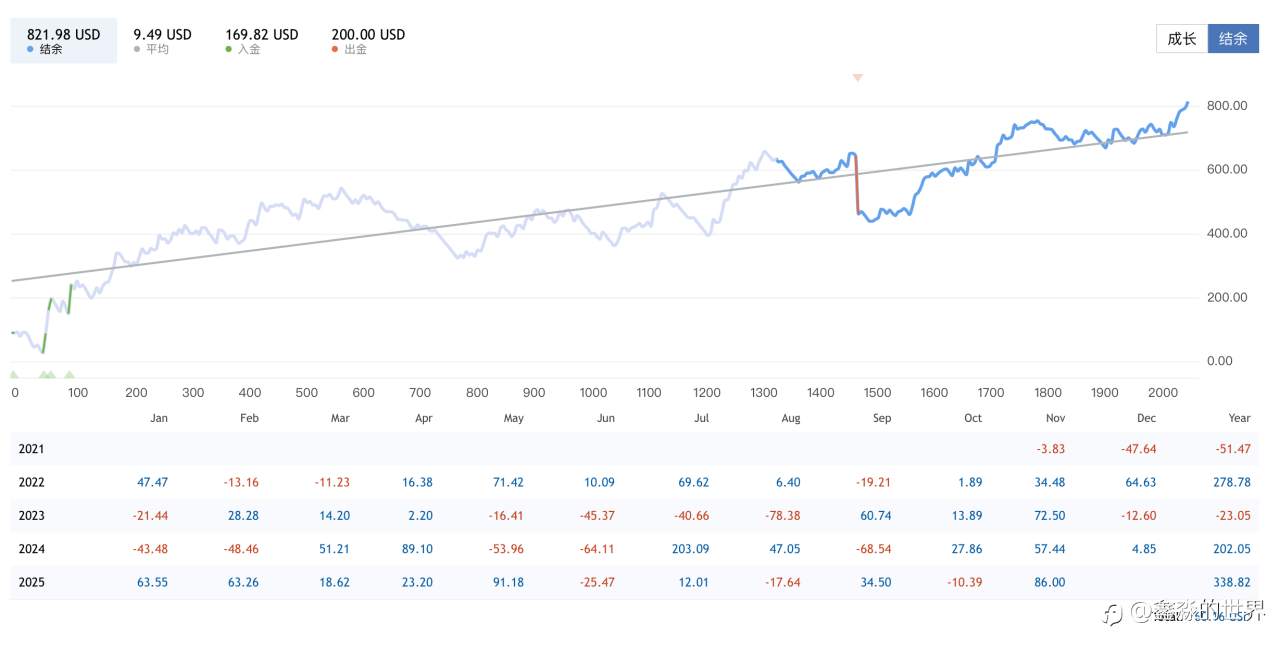Viewport: 1280px width, 648px height.
Task: Click the red withdrawal triangle marker above chart
Action: tap(857, 77)
